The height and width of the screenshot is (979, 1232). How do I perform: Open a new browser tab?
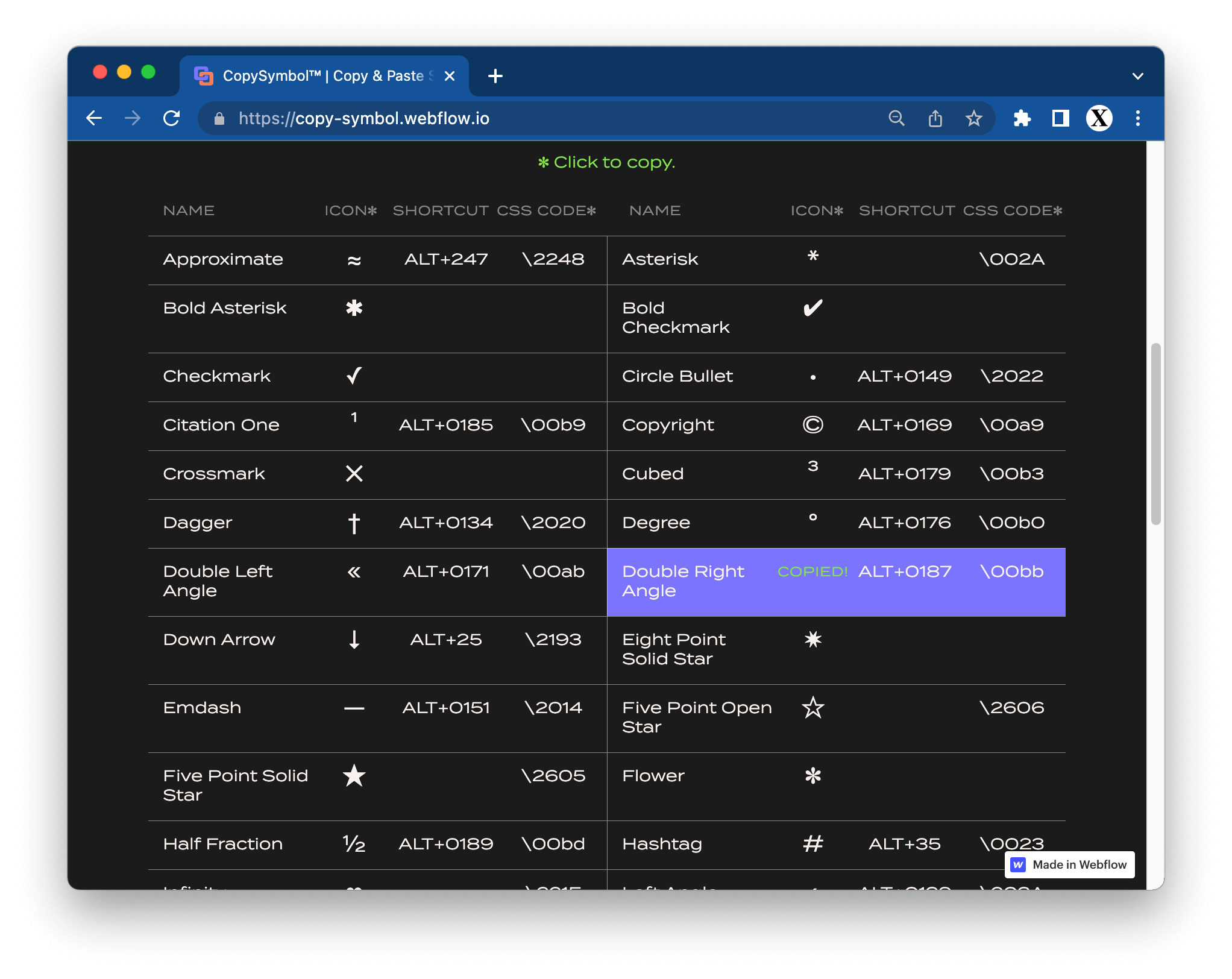(x=495, y=76)
